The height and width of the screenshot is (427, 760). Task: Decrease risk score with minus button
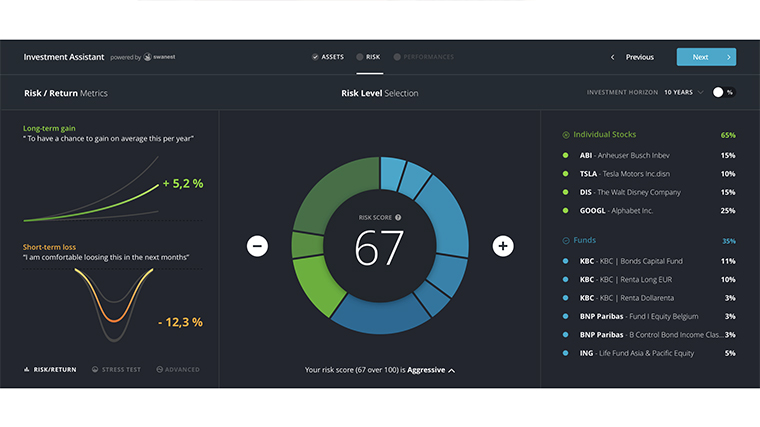[x=257, y=246]
